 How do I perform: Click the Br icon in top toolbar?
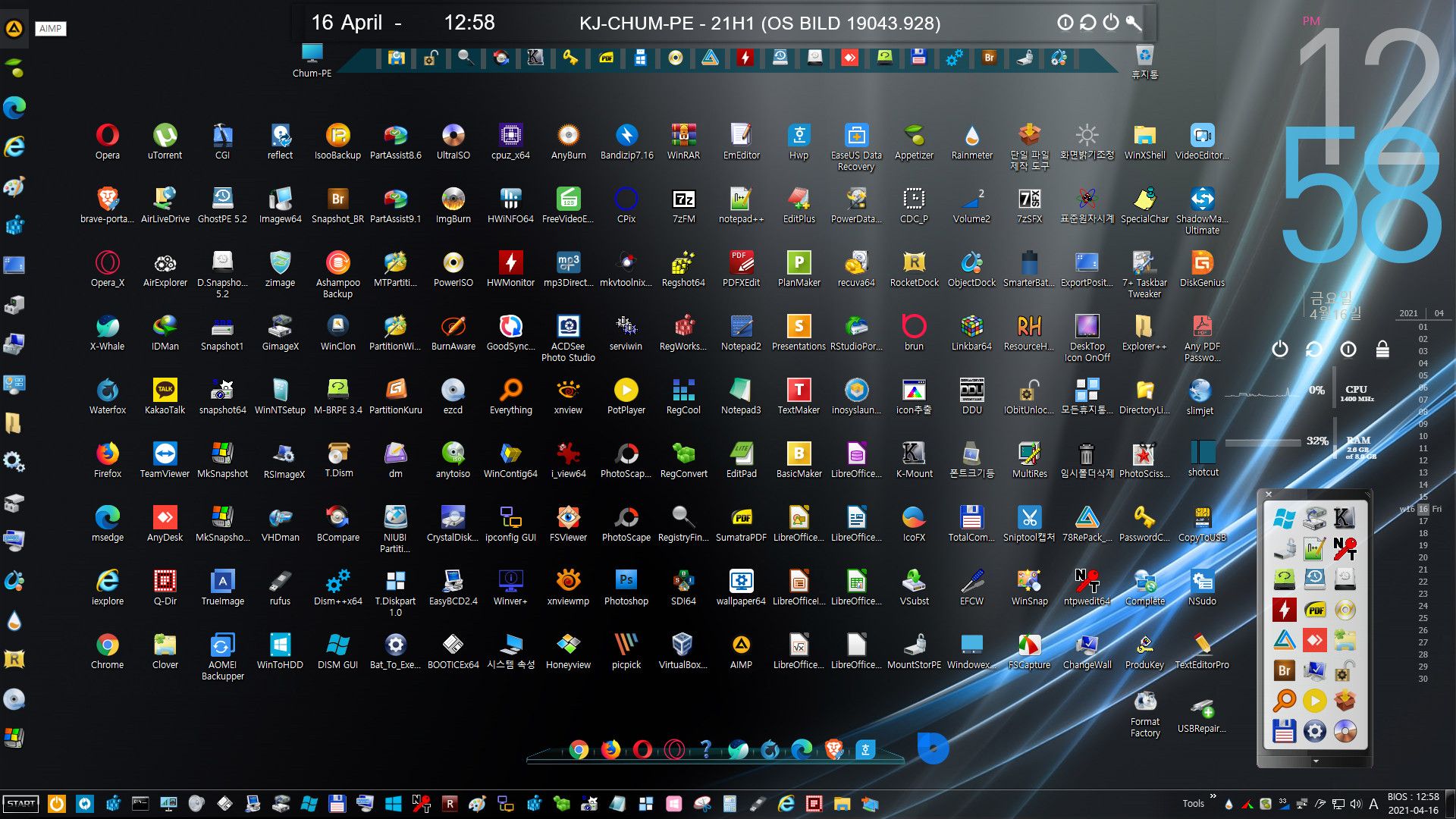point(989,58)
